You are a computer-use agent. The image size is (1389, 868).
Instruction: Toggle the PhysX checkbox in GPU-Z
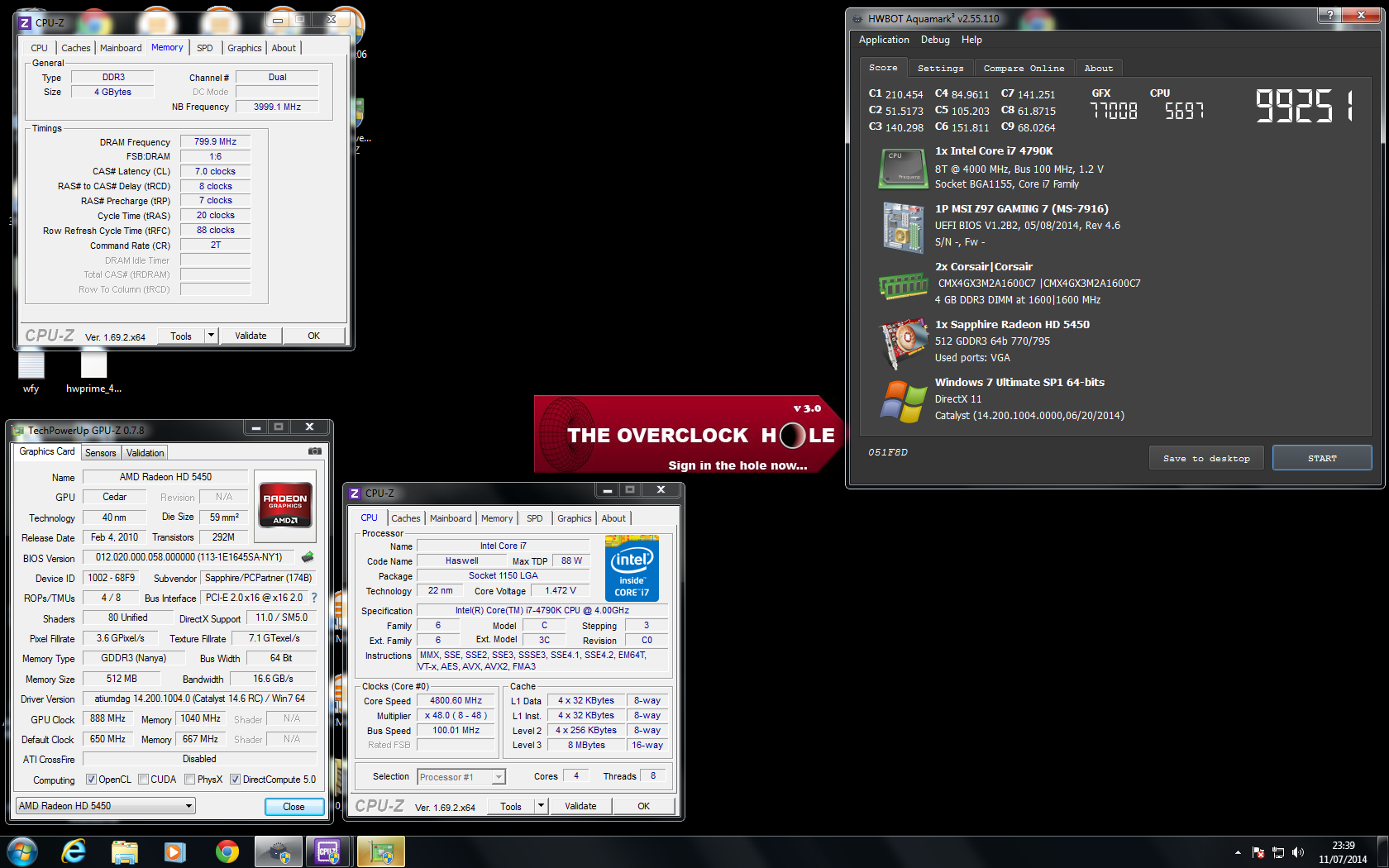click(190, 780)
